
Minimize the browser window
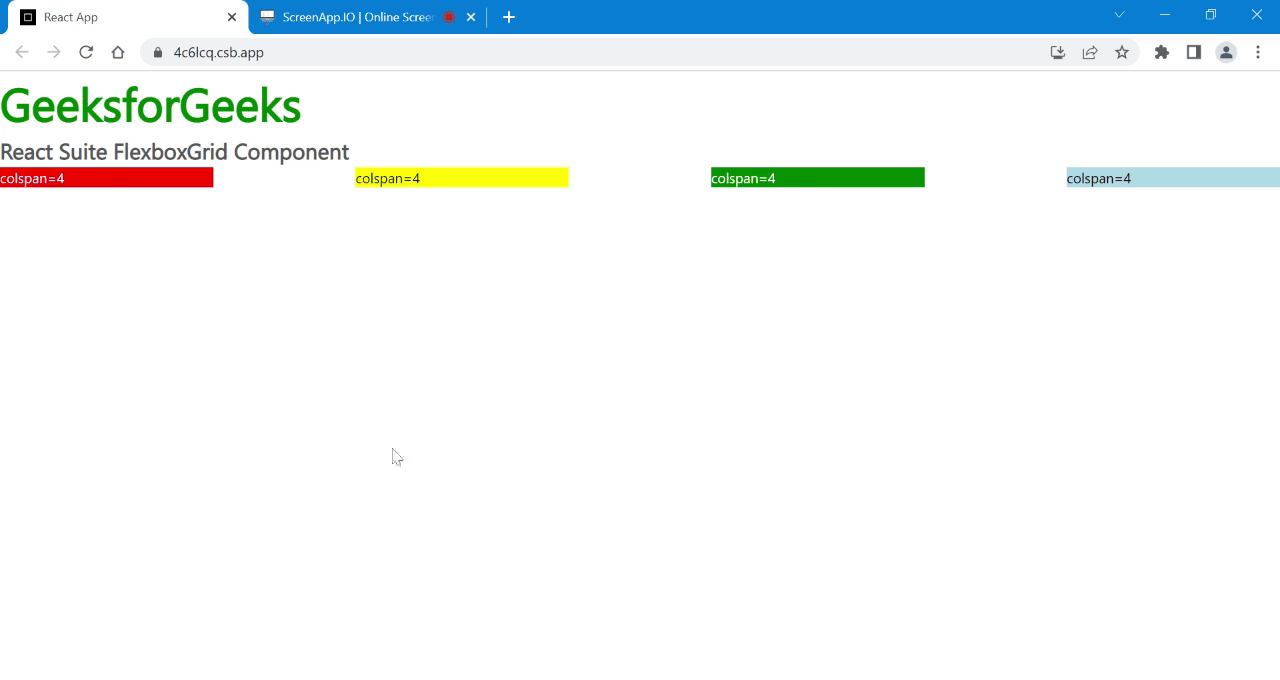click(x=1165, y=15)
